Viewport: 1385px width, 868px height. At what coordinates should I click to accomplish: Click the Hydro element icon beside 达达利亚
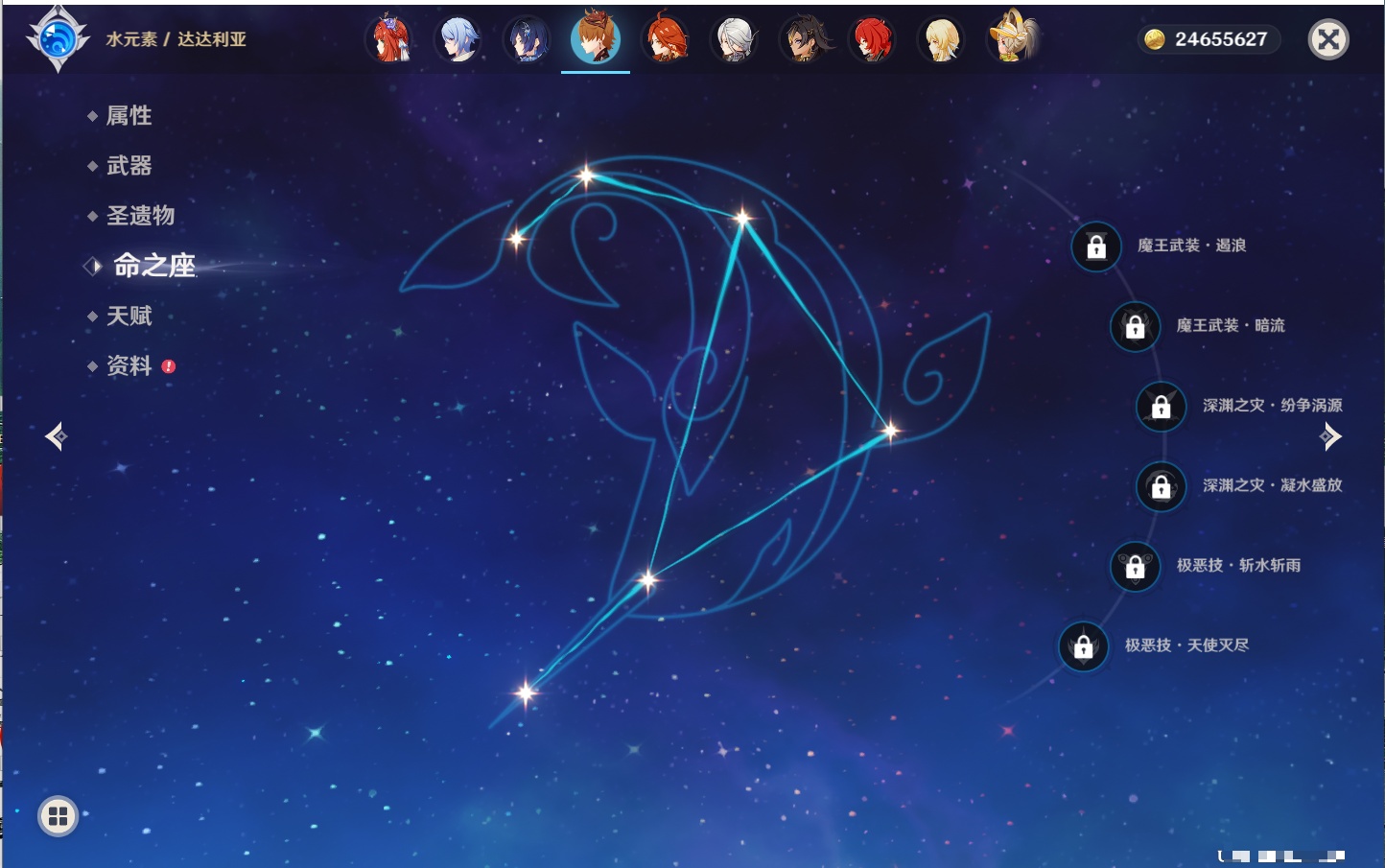58,39
